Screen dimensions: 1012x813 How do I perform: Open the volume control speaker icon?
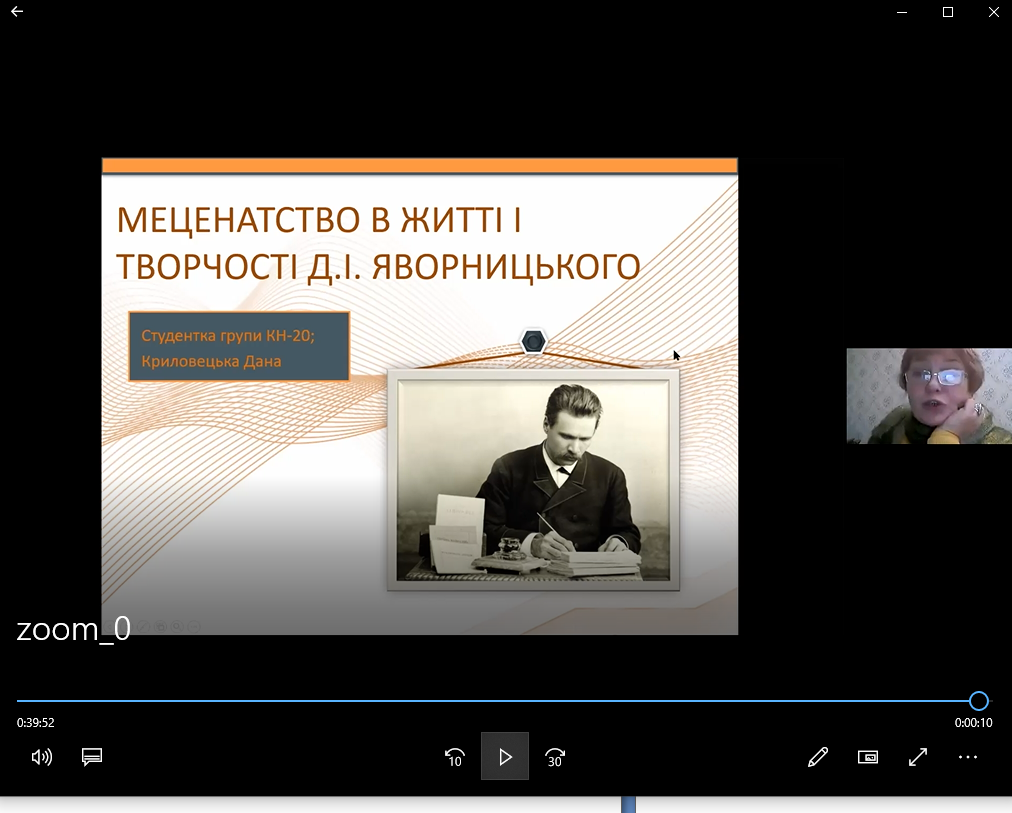tap(42, 757)
